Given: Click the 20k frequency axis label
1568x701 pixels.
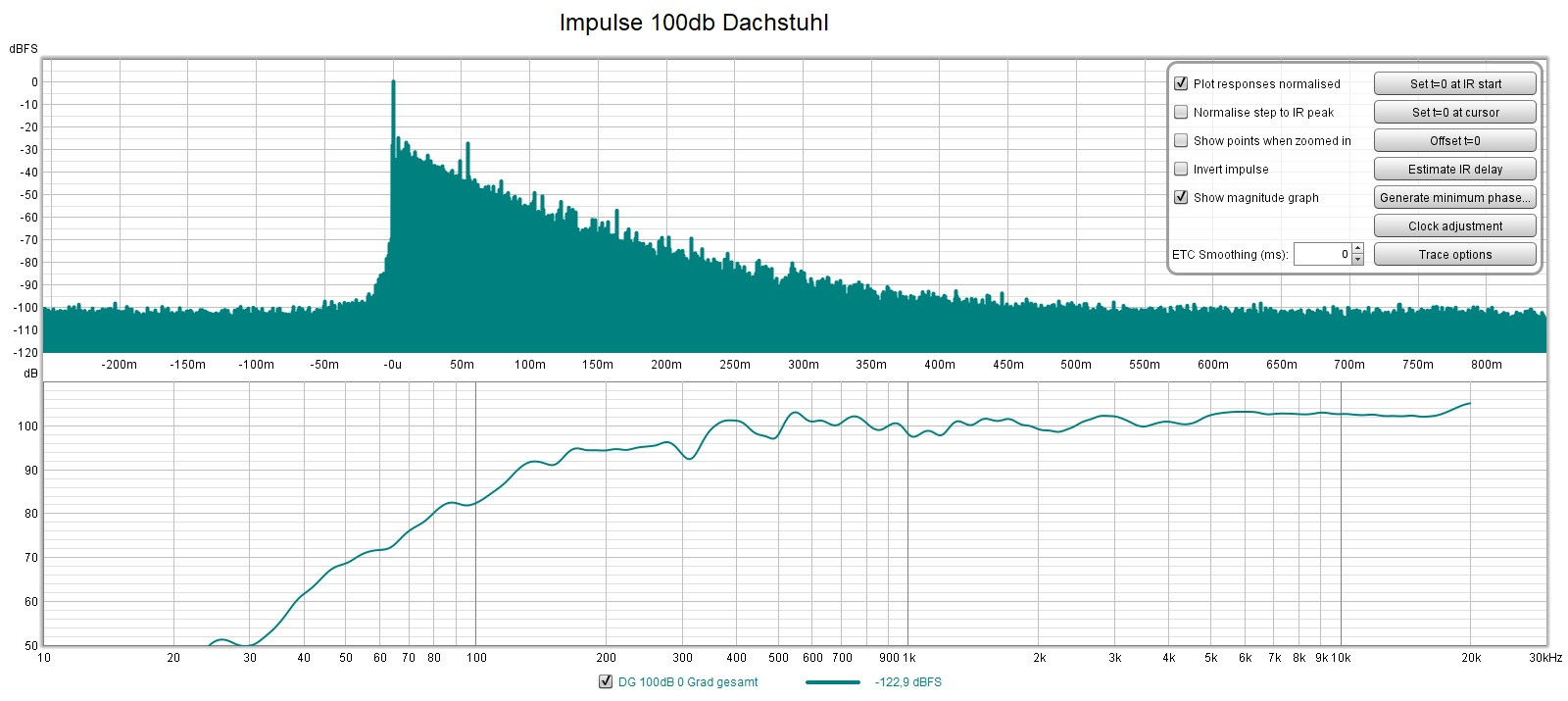Looking at the screenshot, I should tap(1471, 658).
